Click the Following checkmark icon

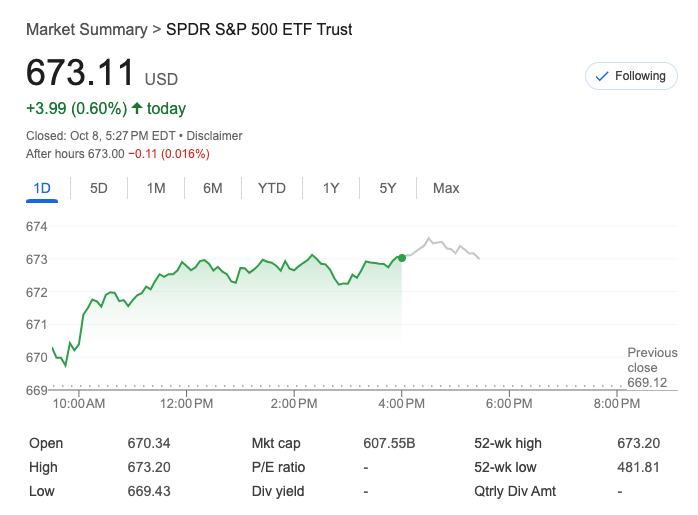point(602,76)
